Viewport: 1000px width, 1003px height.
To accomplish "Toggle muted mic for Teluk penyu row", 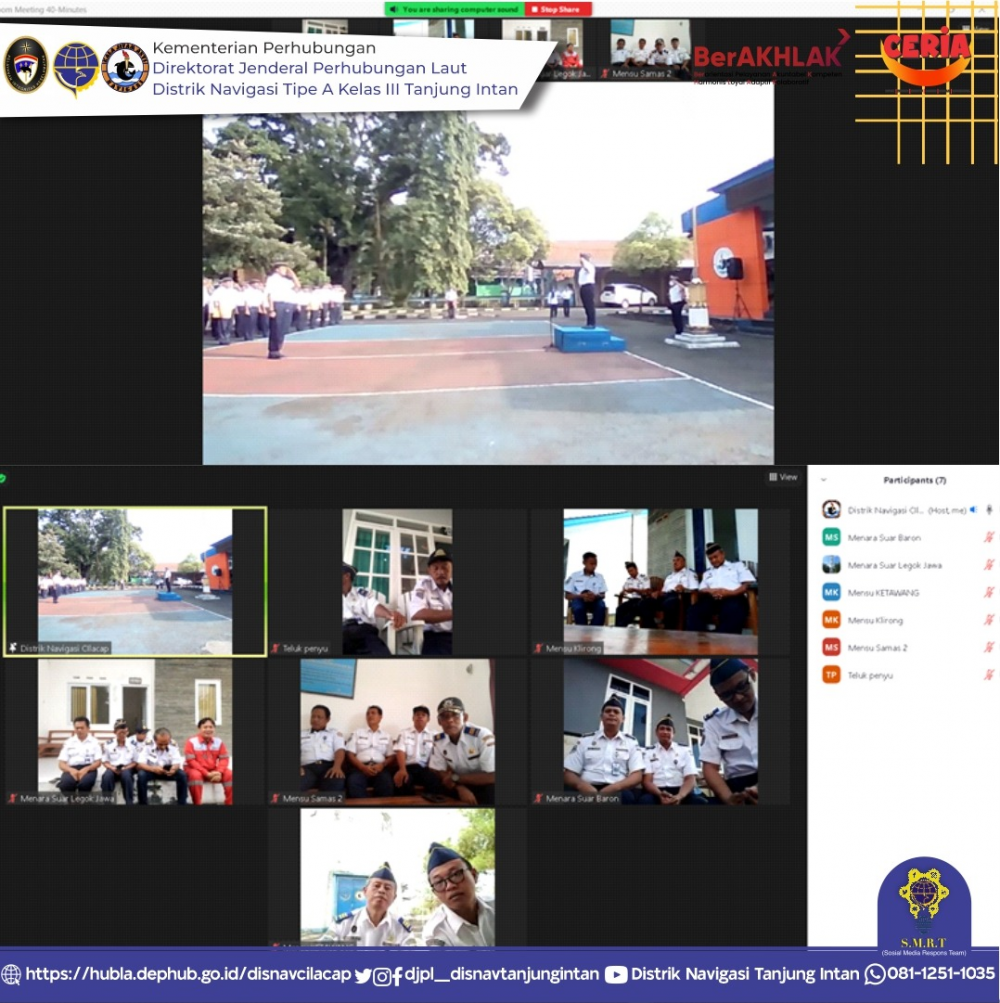I will [x=989, y=675].
